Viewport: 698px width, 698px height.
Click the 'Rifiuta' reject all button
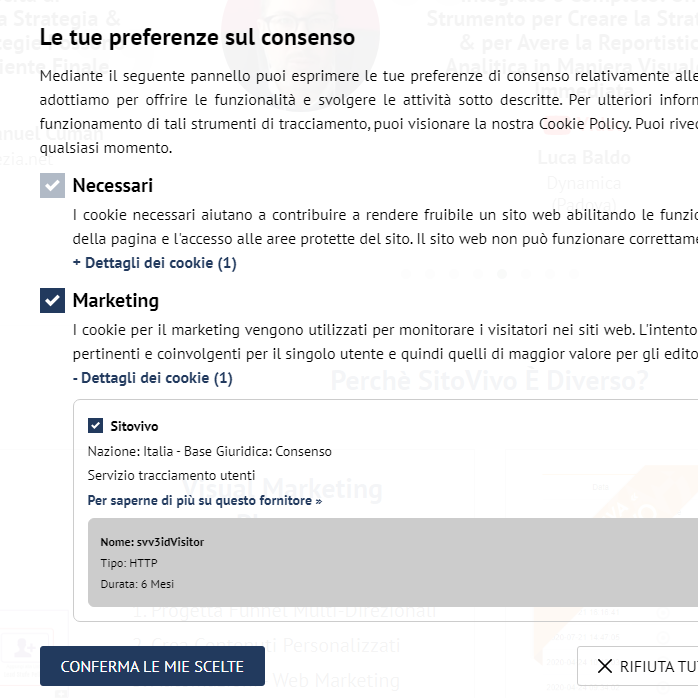click(638, 666)
